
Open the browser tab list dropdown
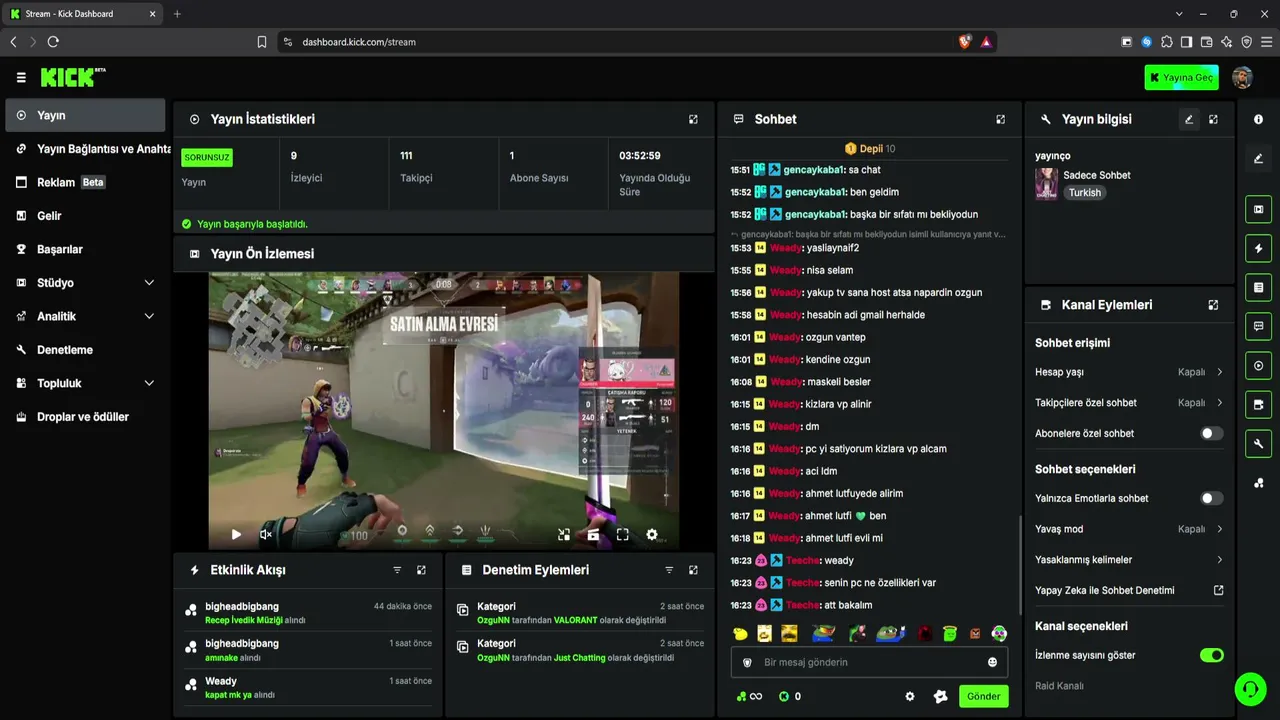click(x=1179, y=14)
